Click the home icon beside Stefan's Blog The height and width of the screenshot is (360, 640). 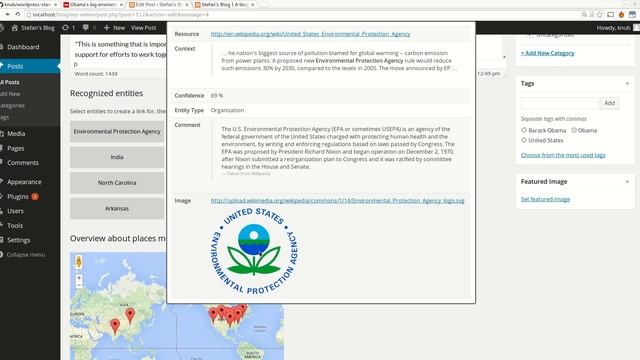point(15,28)
